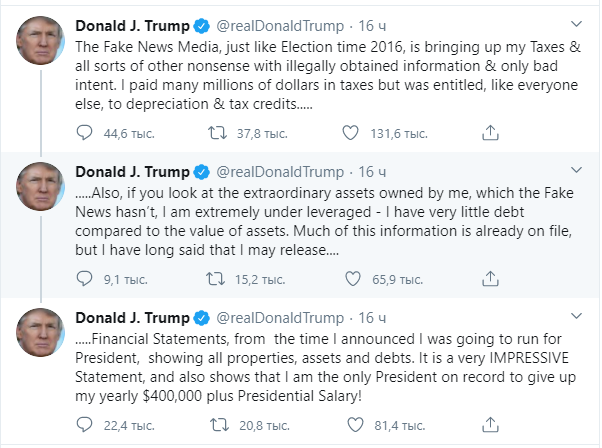The width and height of the screenshot is (602, 448).
Task: Expand the second tweet's chevron menu
Action: point(576,171)
